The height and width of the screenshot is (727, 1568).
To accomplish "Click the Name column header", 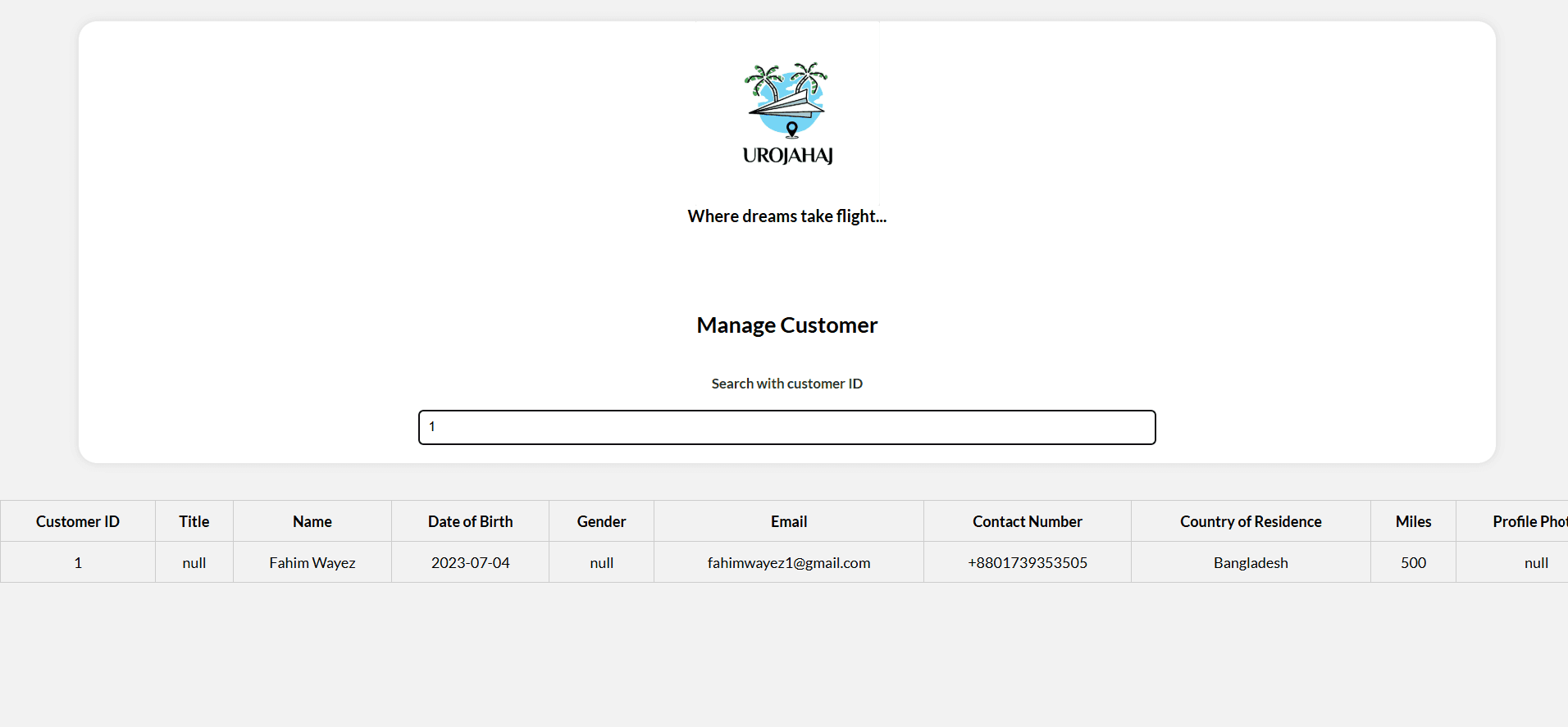I will [312, 521].
